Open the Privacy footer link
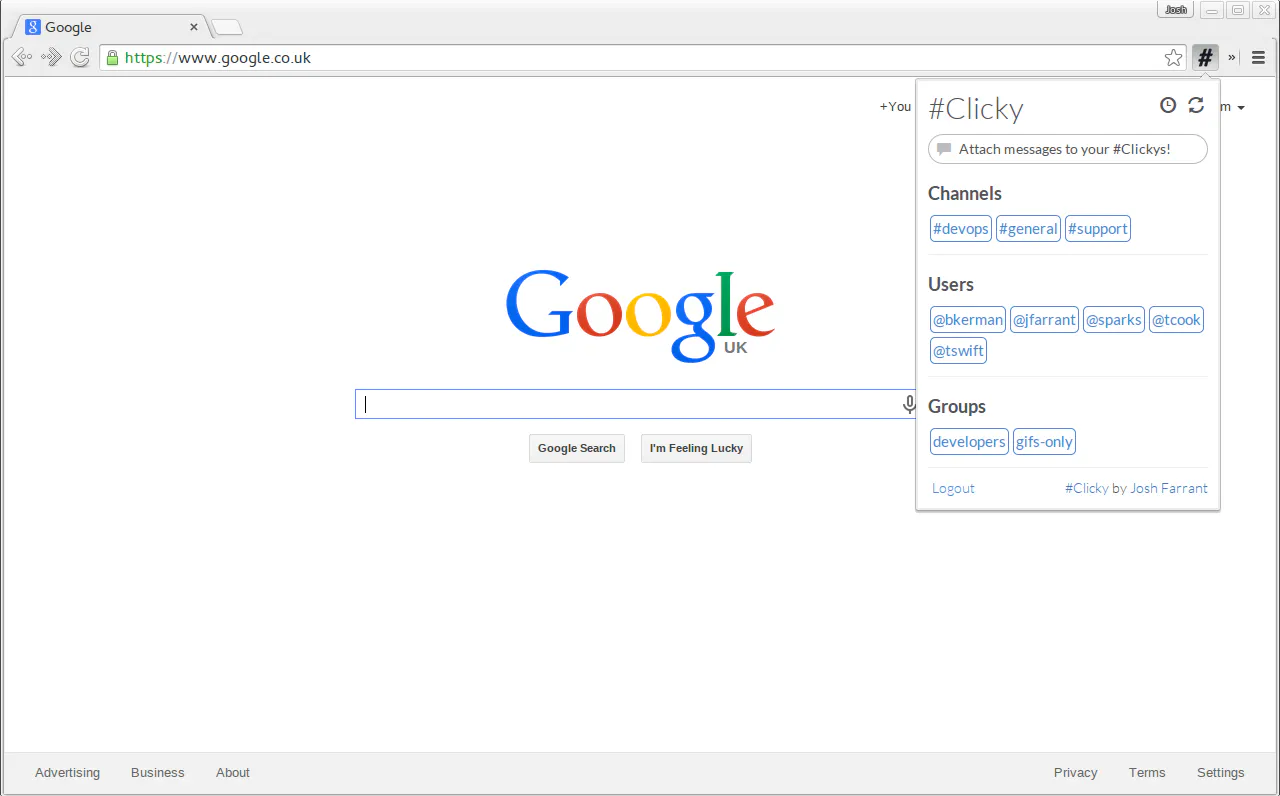The image size is (1280, 796). tap(1075, 773)
